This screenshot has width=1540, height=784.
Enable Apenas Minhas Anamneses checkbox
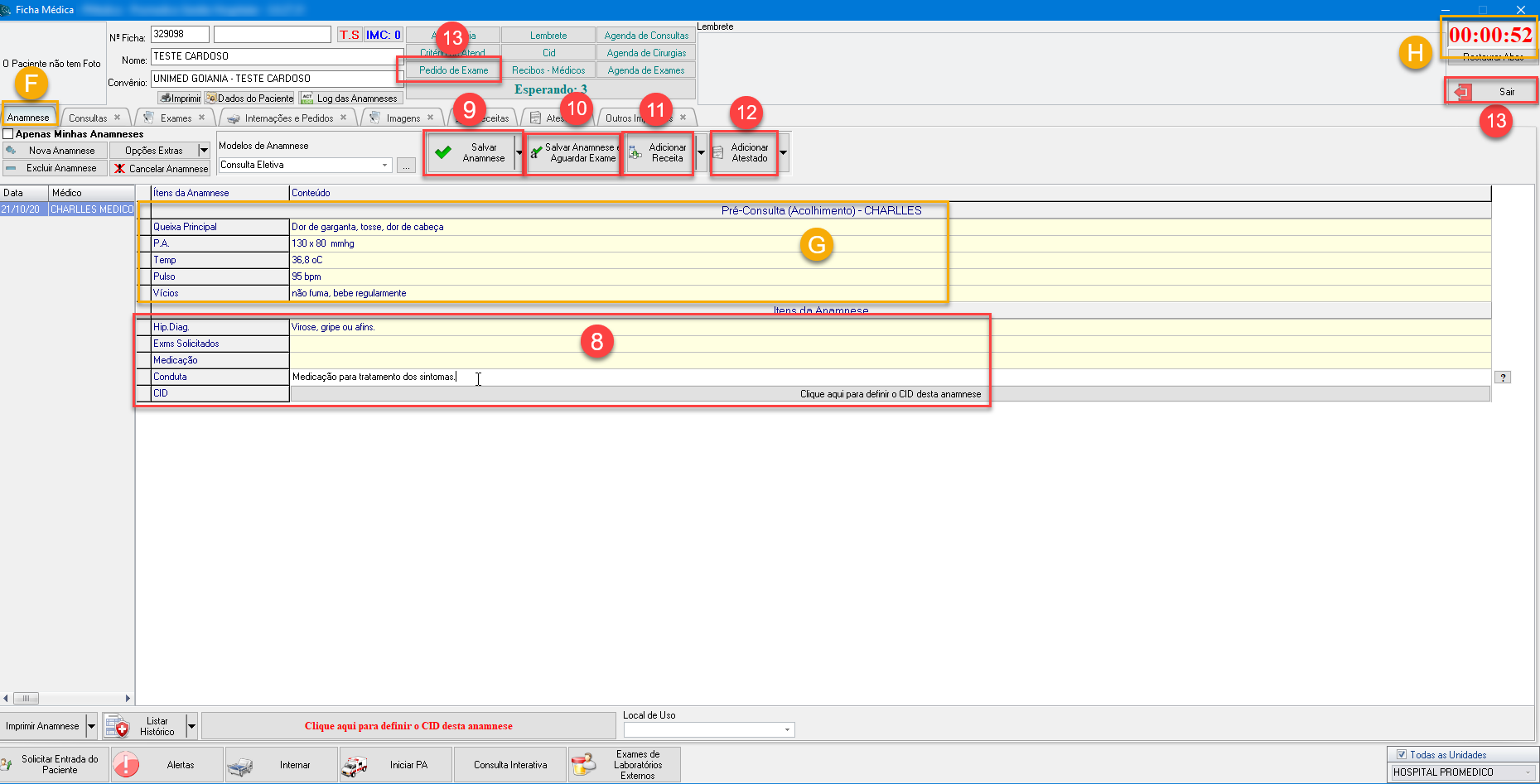(x=8, y=134)
